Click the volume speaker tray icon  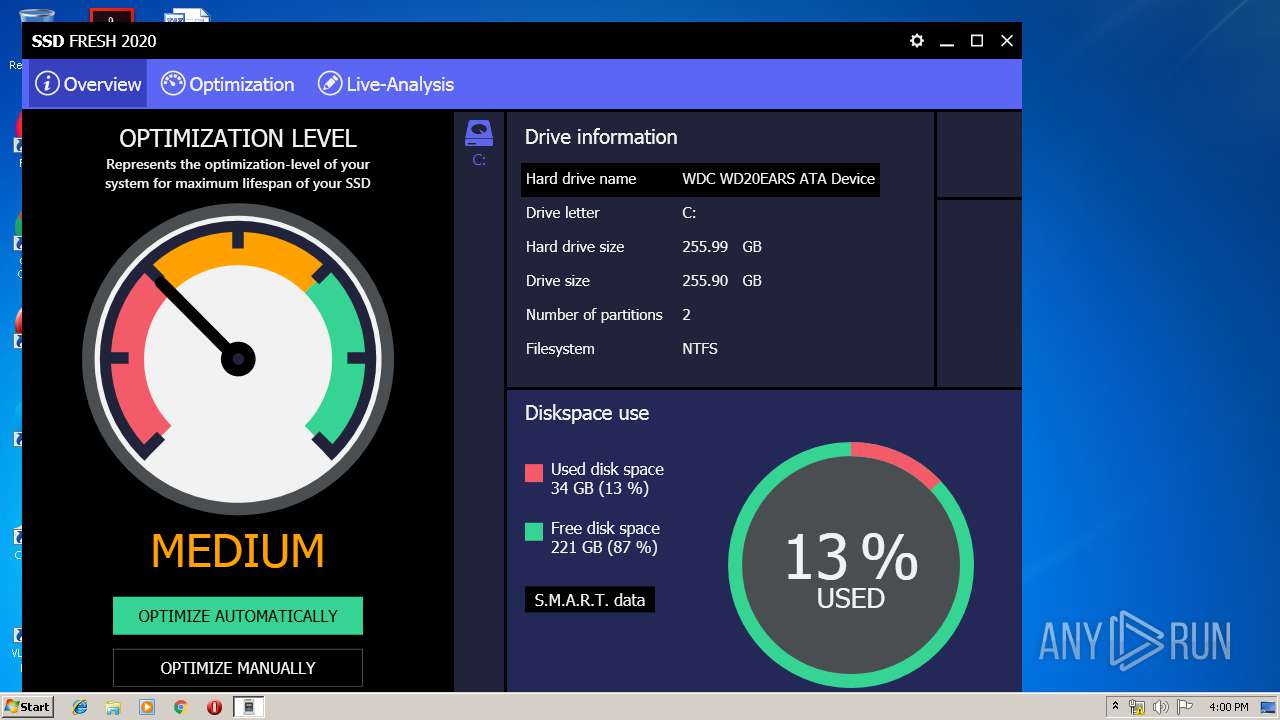[x=1161, y=707]
